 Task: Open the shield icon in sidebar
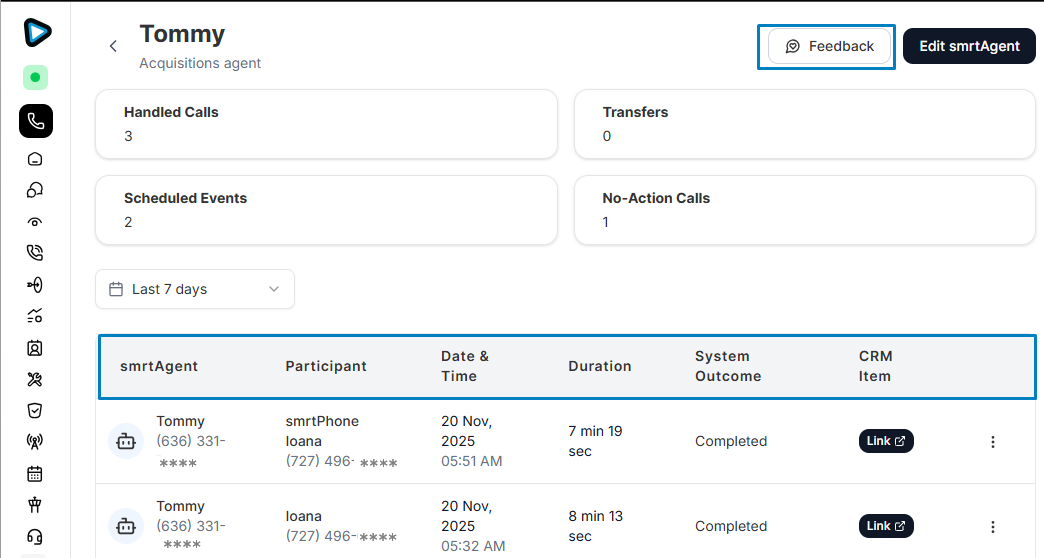coord(36,410)
